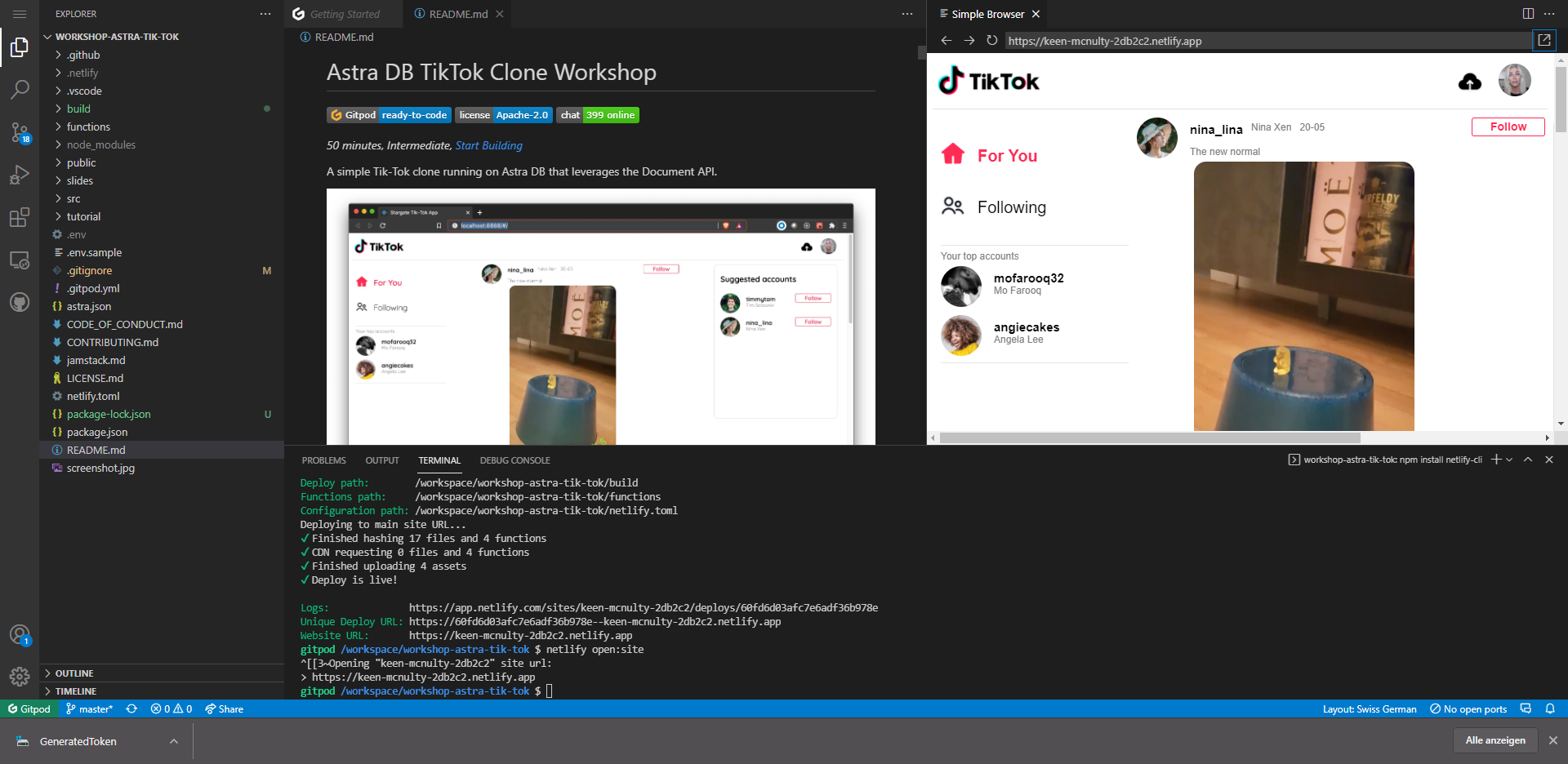Reload the page in Simple Browser

click(991, 40)
